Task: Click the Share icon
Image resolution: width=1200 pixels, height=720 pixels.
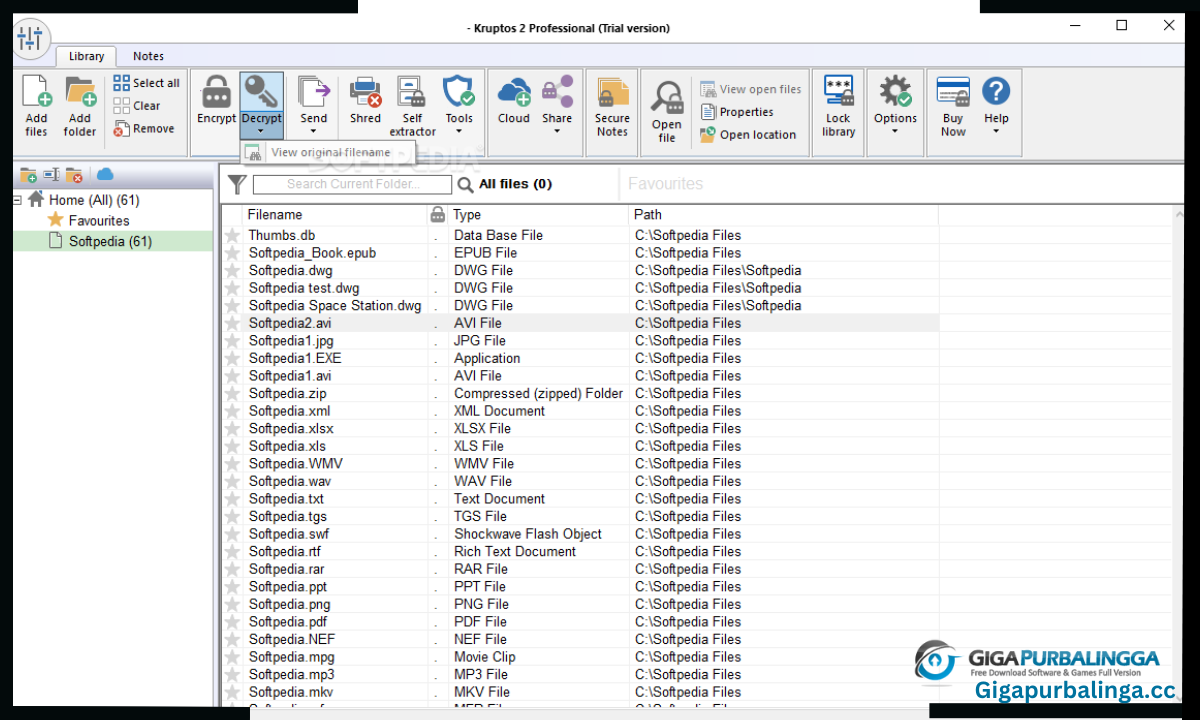Action: [557, 92]
